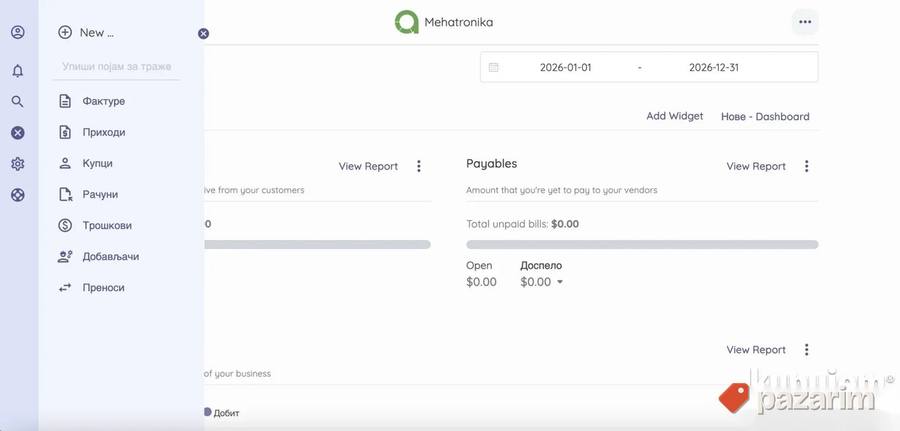Open View Report for bottom widget
Screen dimensions: 900x431
[x=756, y=350]
